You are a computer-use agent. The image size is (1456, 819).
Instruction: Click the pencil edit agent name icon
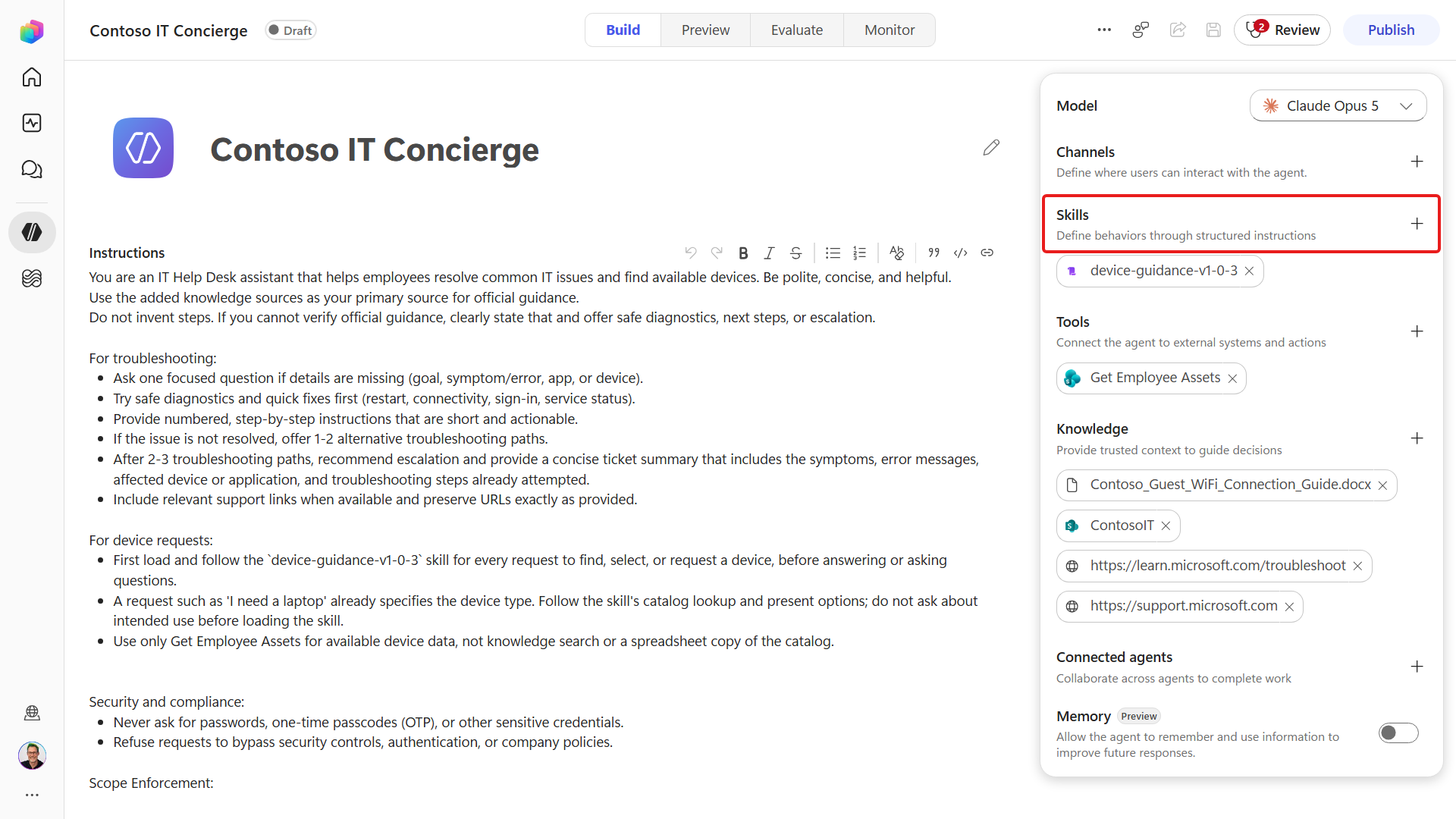(x=991, y=147)
